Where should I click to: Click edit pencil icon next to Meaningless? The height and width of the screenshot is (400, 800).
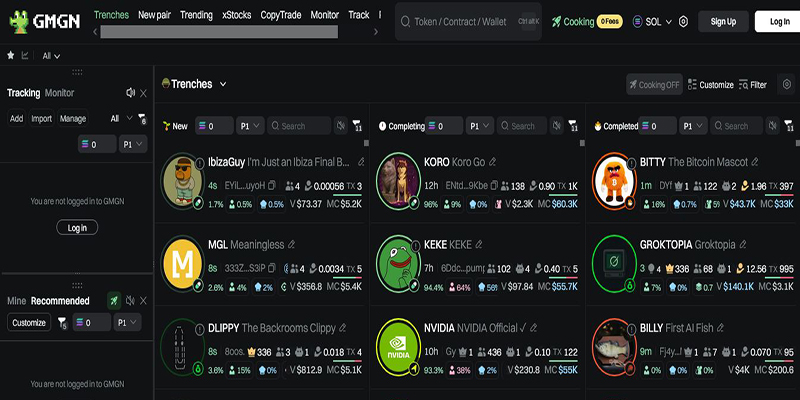click(x=291, y=244)
